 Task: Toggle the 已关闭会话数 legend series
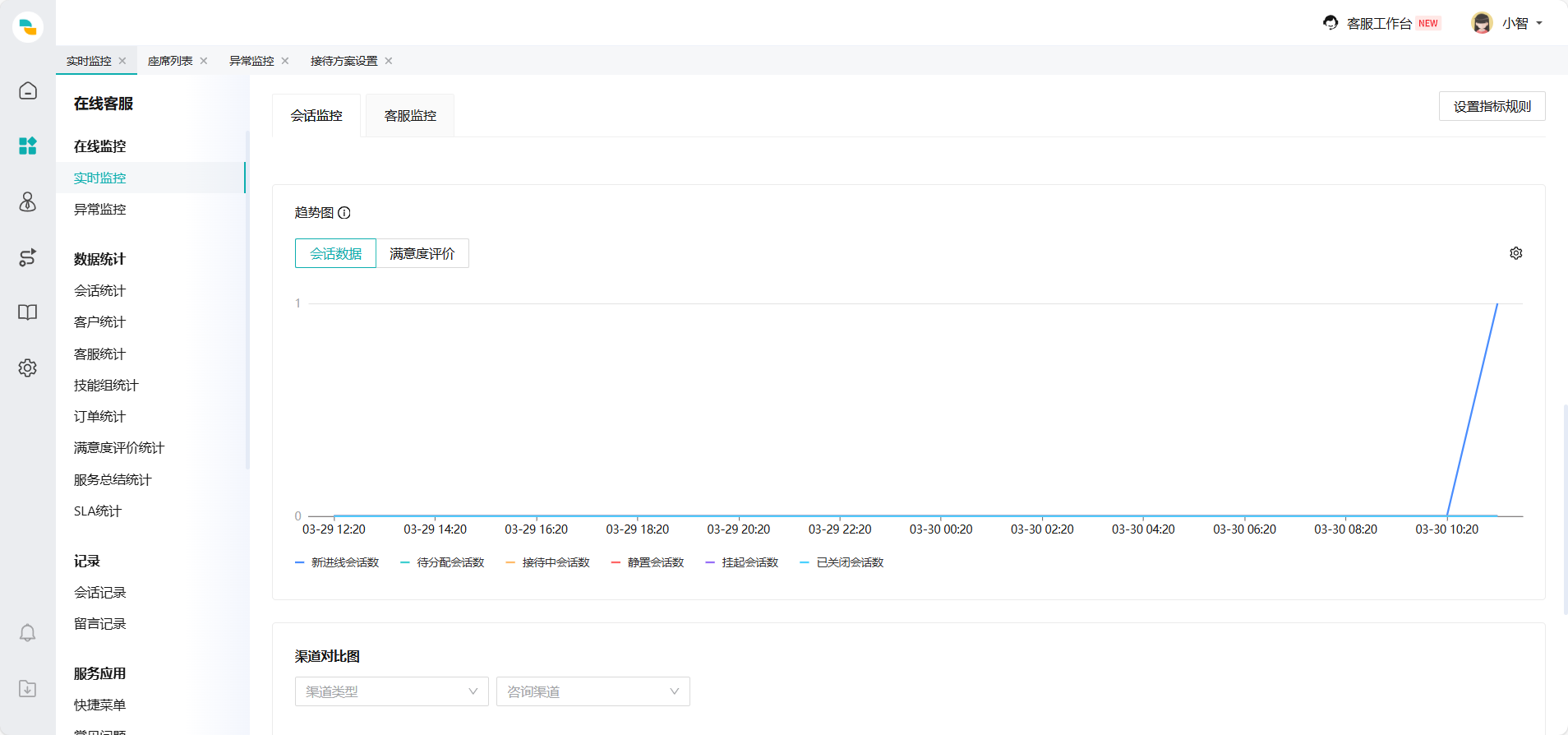point(842,562)
